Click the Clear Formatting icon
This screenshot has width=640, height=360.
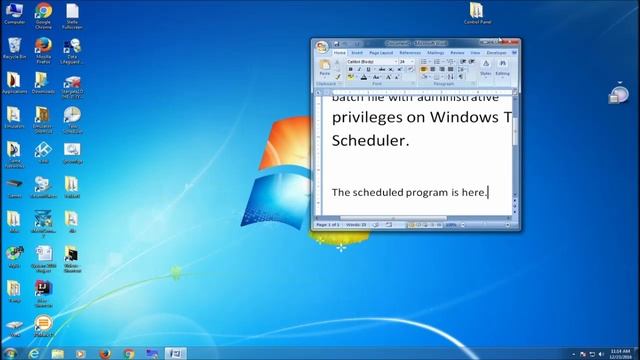411,69
